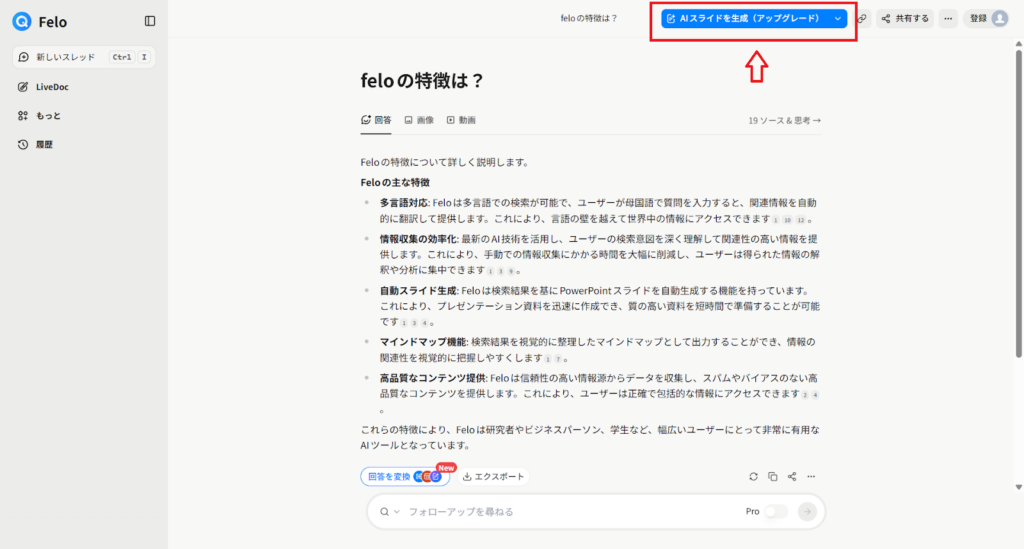Click the LiveDoc pencil icon
Image resolution: width=1024 pixels, height=549 pixels.
click(23, 87)
